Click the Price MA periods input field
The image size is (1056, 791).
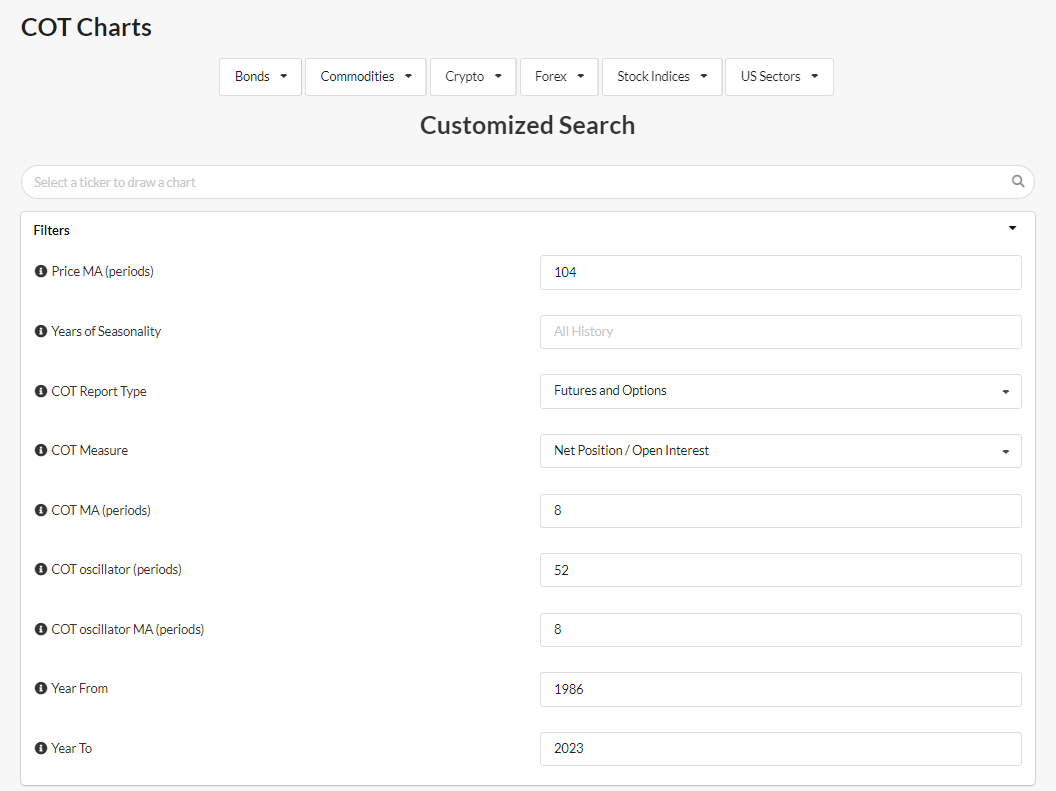(x=780, y=272)
